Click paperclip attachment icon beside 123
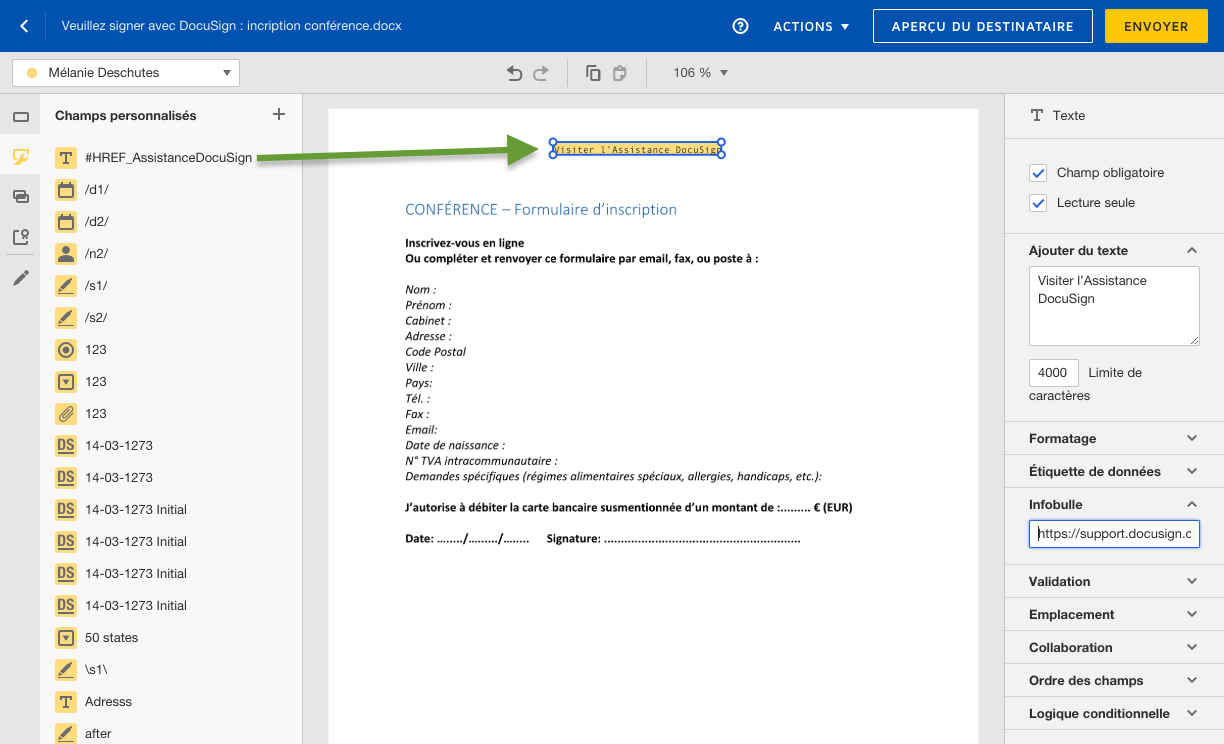This screenshot has width=1224, height=744. click(x=66, y=414)
